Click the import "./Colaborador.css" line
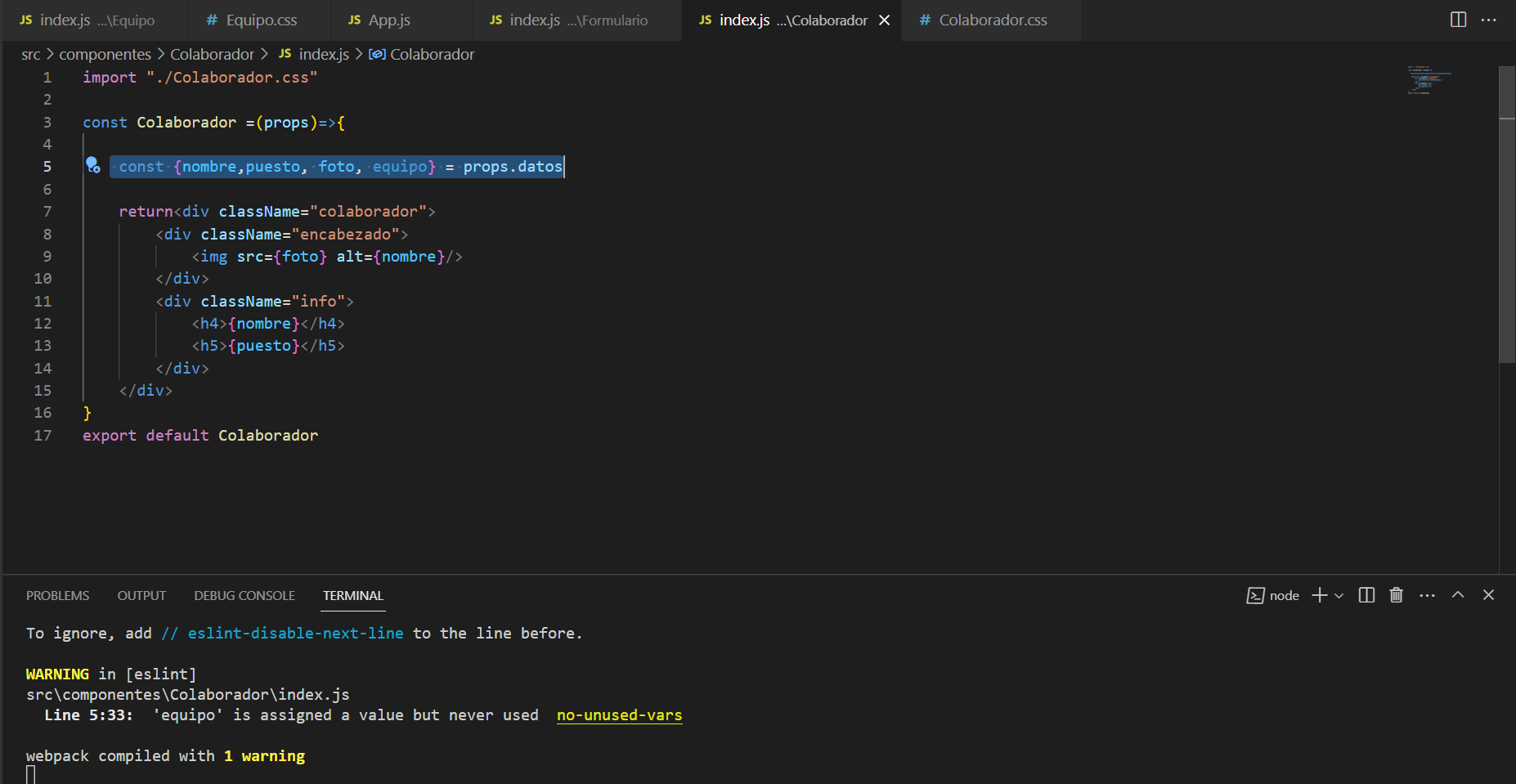Image resolution: width=1516 pixels, height=784 pixels. 200,78
